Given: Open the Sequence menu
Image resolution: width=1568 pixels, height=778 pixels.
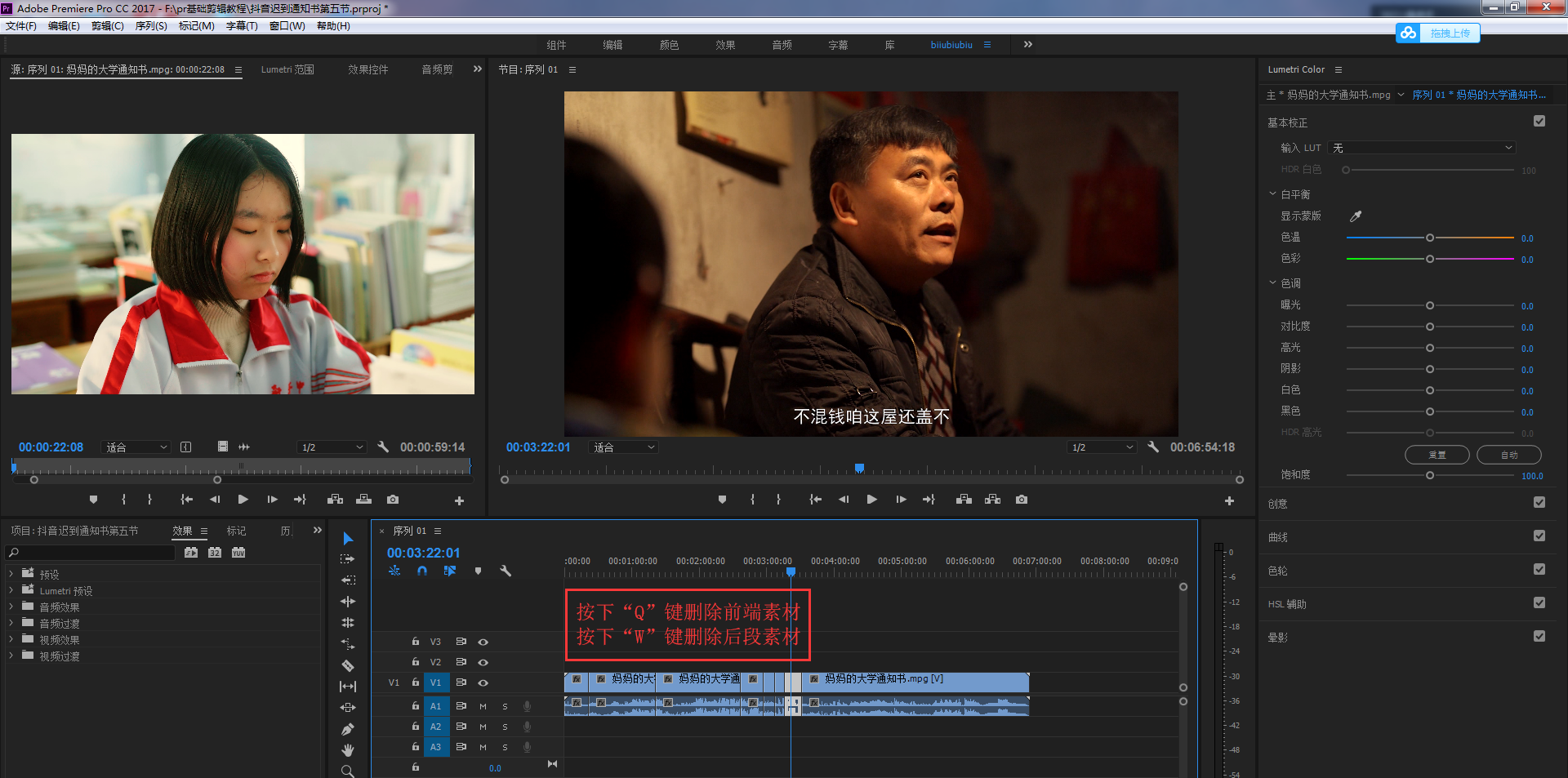Looking at the screenshot, I should pos(151,26).
